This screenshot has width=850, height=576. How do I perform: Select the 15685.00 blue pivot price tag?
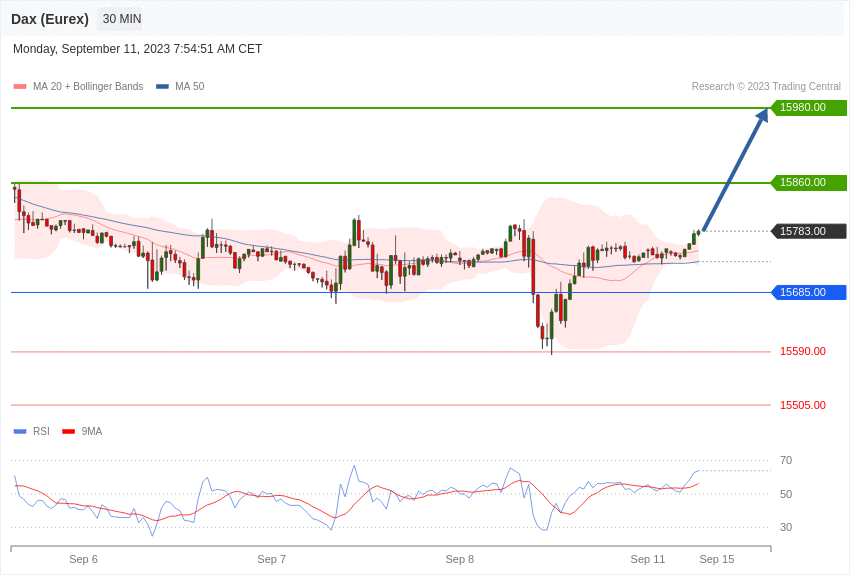pos(808,292)
